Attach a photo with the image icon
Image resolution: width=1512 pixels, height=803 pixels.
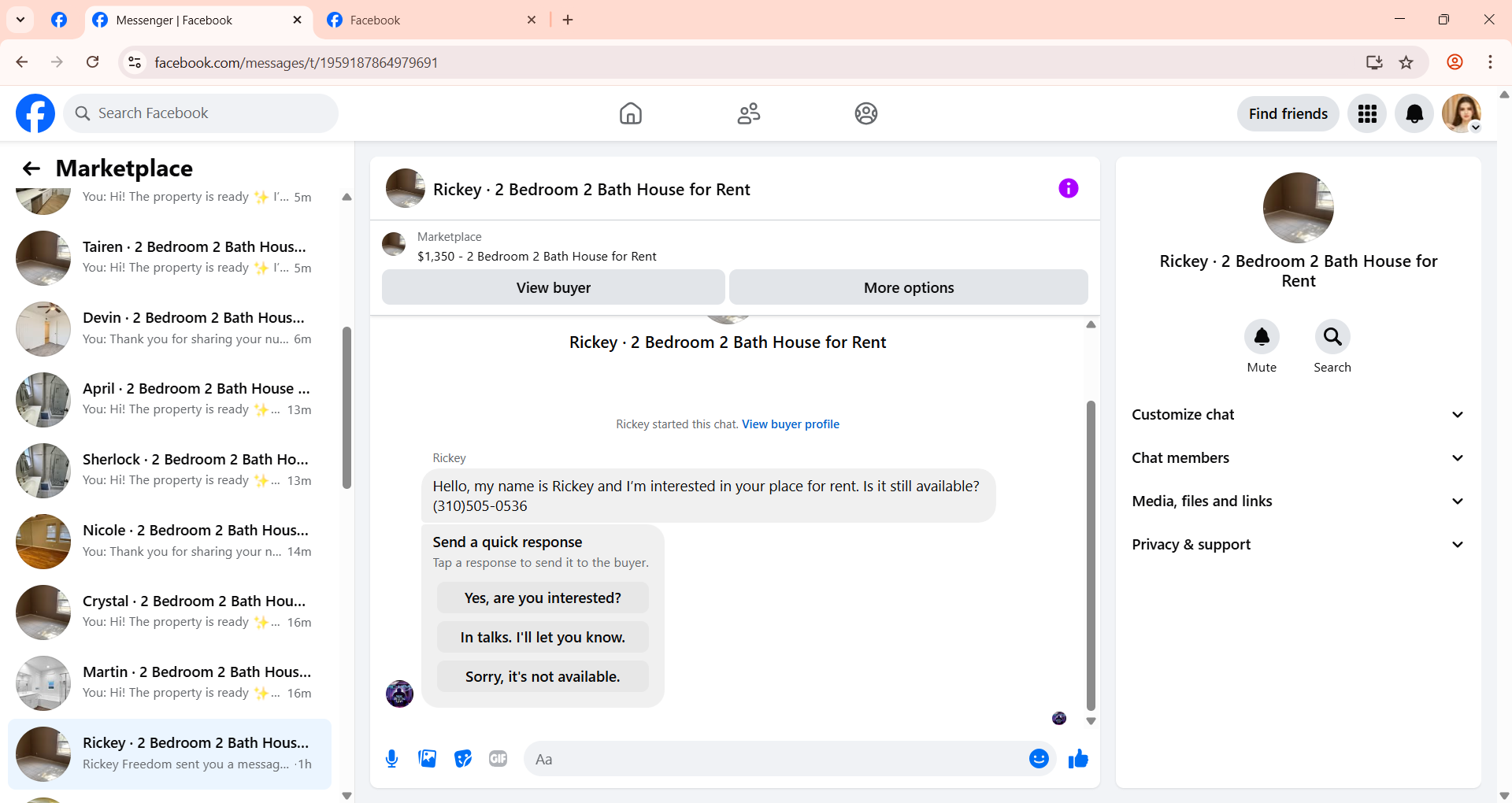[x=428, y=759]
